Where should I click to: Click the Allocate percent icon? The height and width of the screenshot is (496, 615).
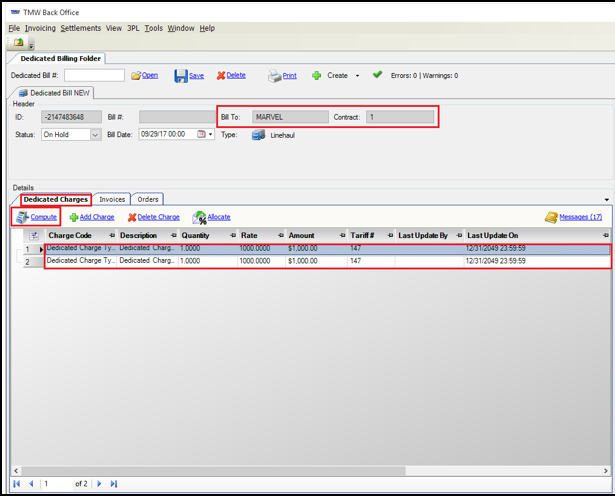(199, 218)
